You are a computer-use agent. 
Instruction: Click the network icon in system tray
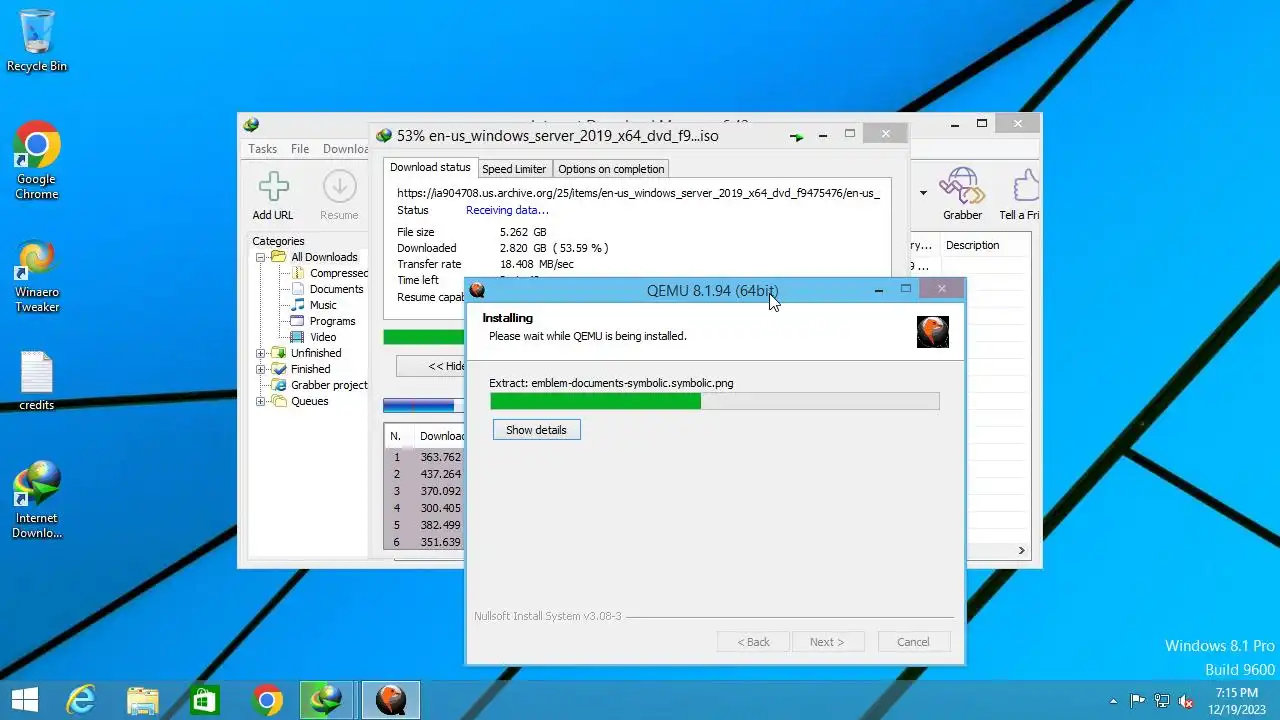coord(1162,701)
